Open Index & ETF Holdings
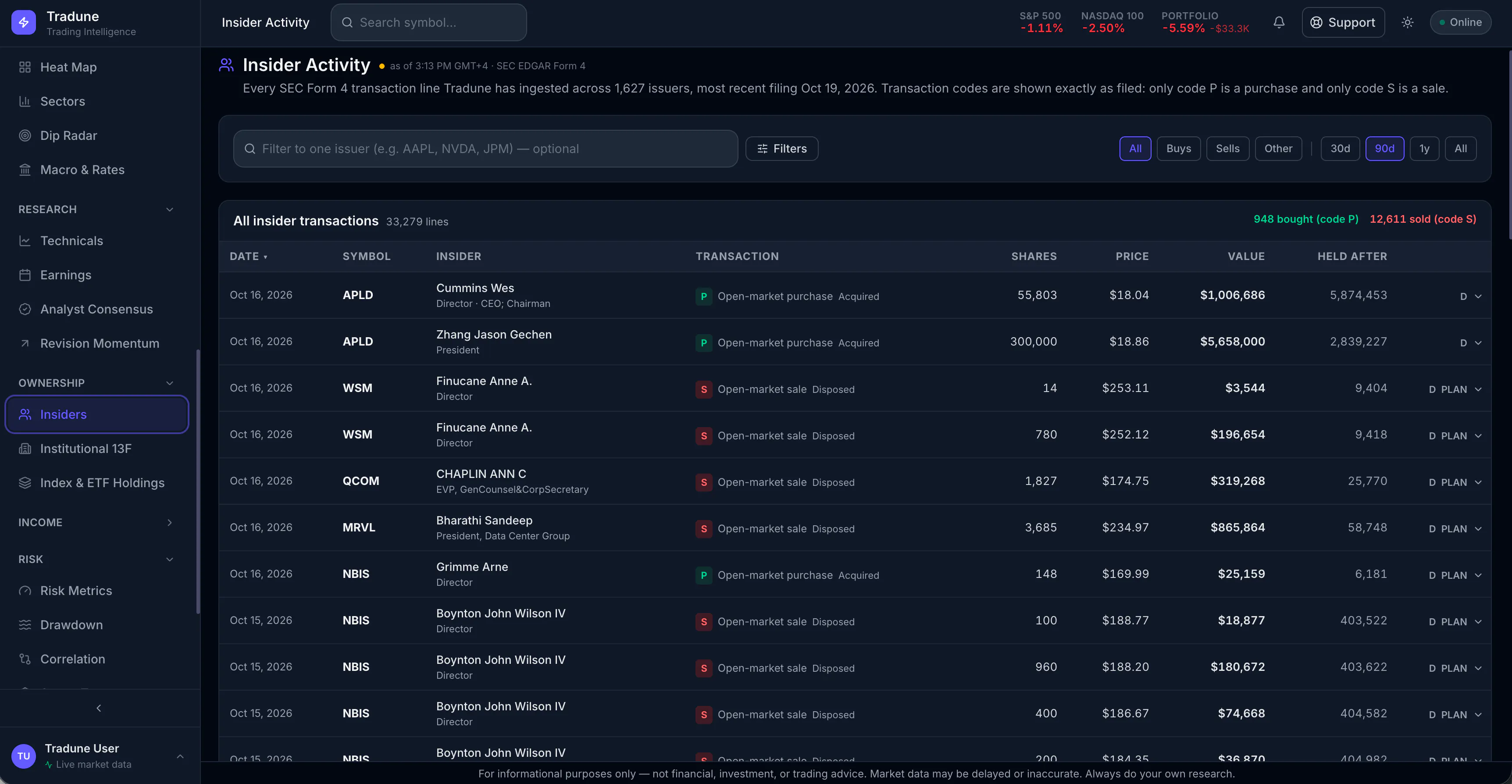The width and height of the screenshot is (1512, 784). (x=97, y=482)
